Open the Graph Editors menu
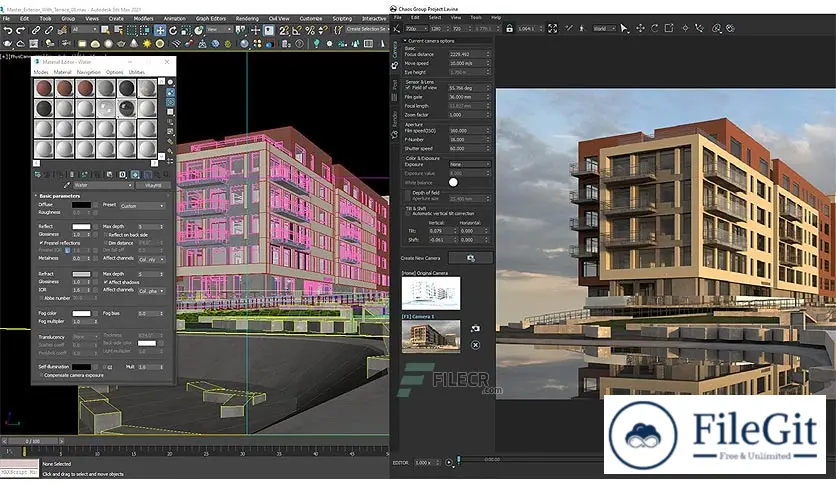This screenshot has width=836, height=484. 211,19
